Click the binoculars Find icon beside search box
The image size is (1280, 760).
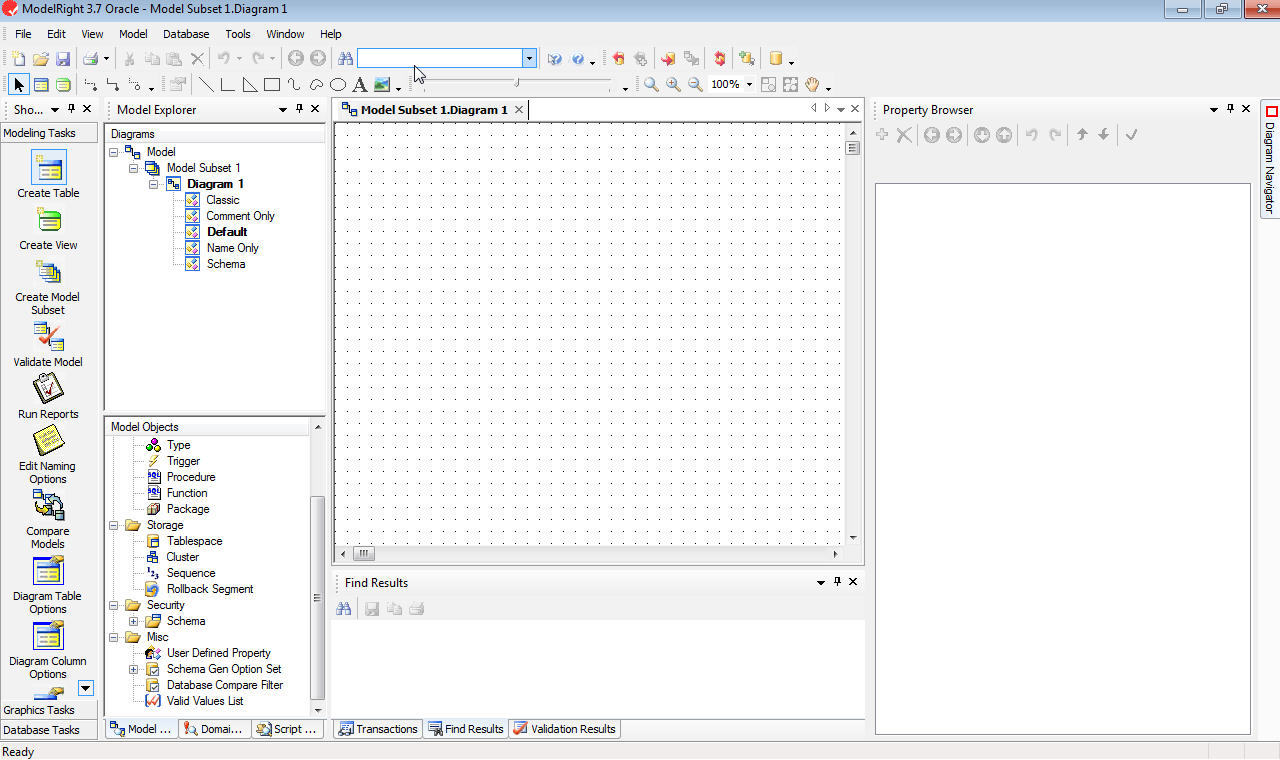tap(345, 59)
